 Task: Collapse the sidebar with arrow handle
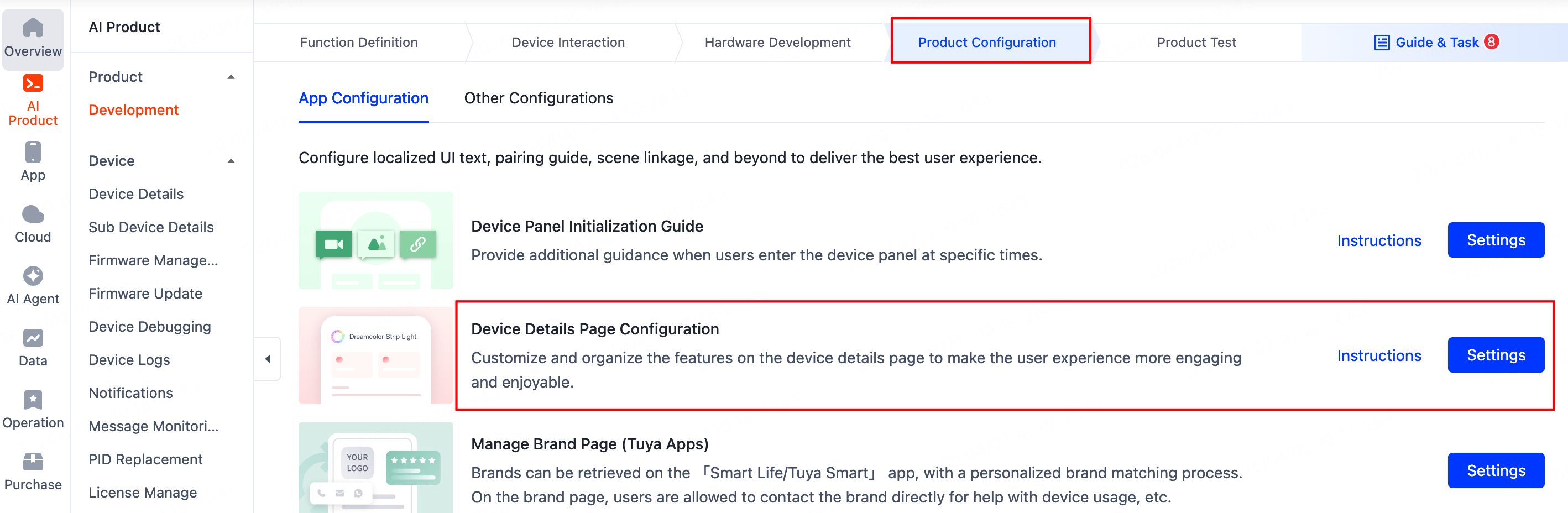coord(268,359)
